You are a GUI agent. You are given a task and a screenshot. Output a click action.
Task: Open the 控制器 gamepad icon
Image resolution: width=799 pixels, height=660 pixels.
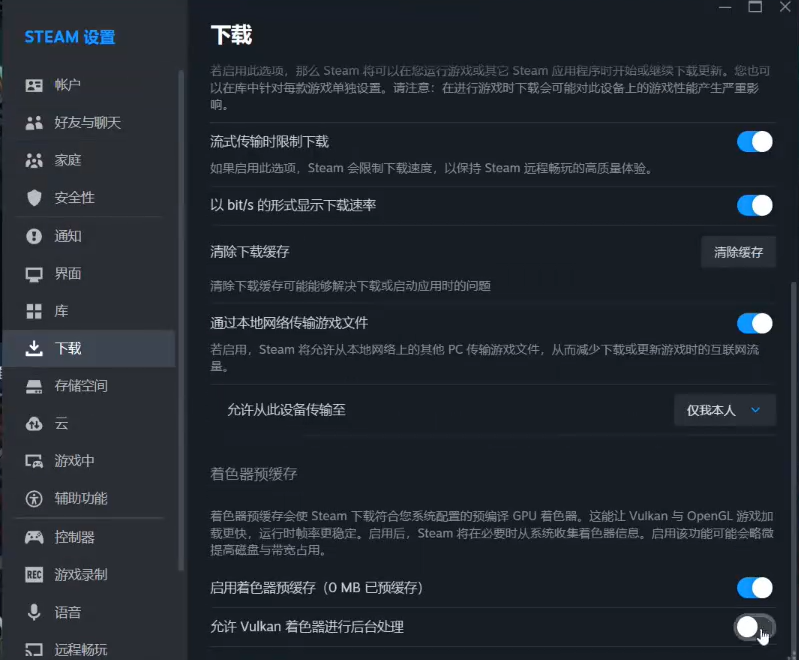(34, 537)
